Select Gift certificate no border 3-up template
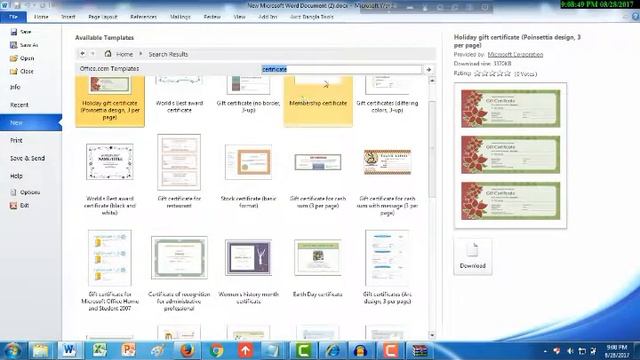The width and height of the screenshot is (640, 360). tap(248, 95)
